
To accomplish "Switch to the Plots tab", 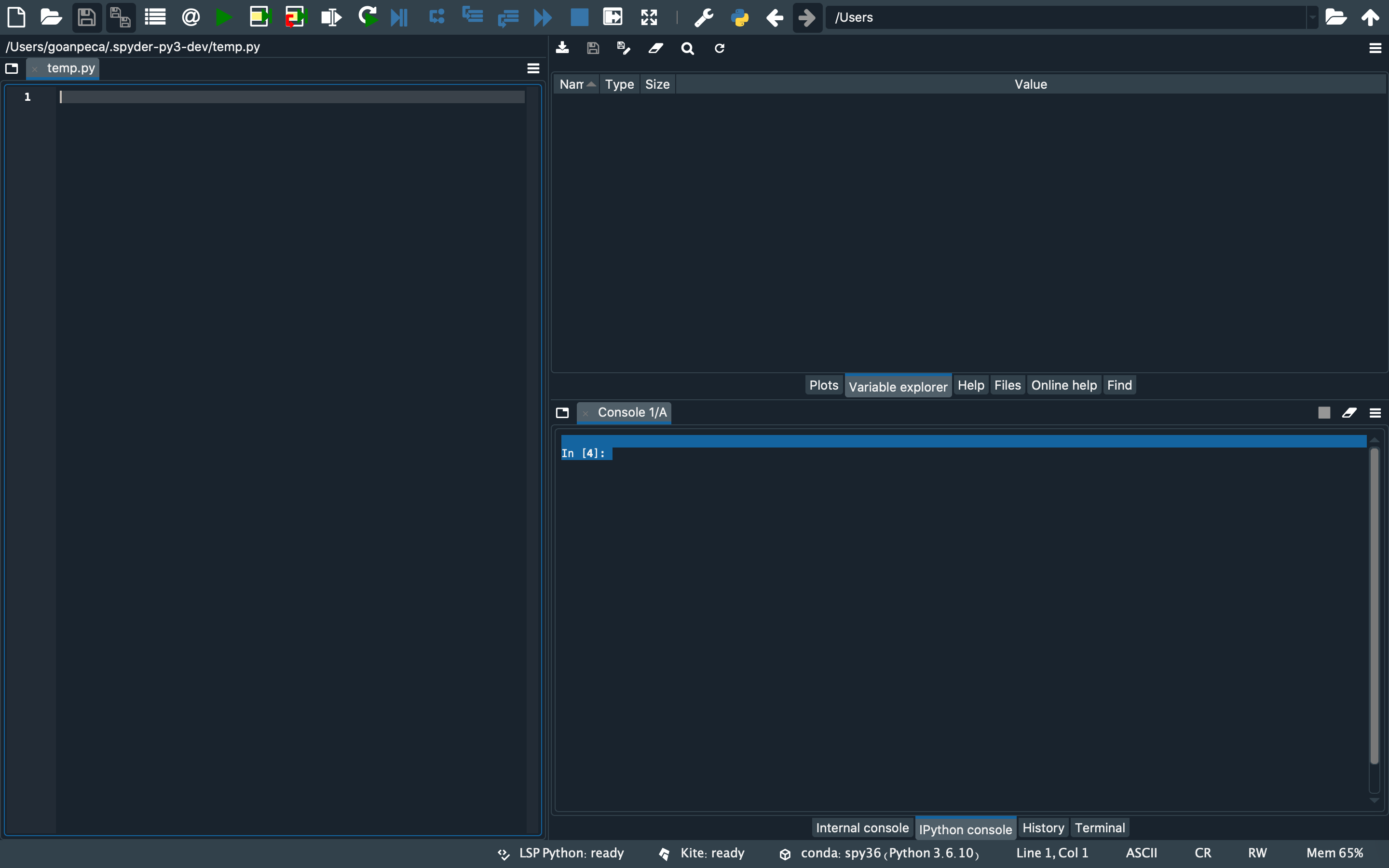I will coord(823,385).
